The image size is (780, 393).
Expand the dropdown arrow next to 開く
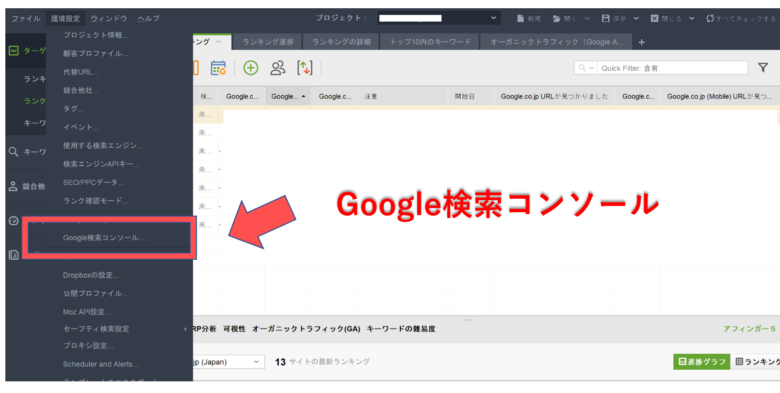point(587,18)
